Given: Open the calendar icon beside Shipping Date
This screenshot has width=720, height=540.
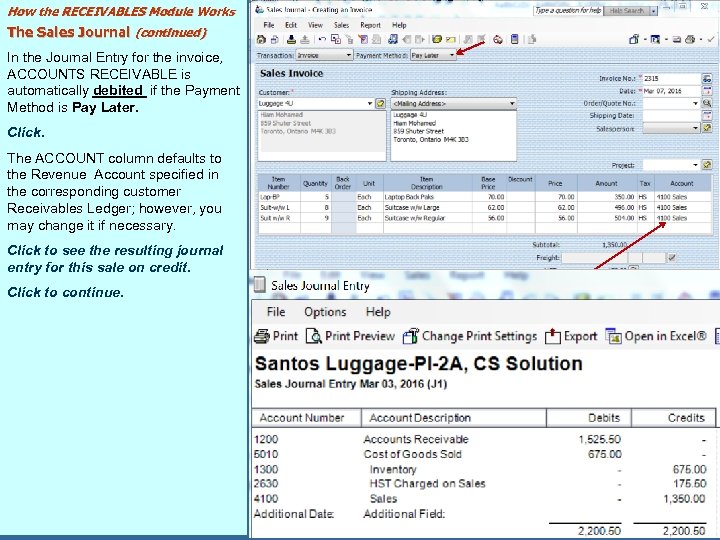Looking at the screenshot, I should tap(707, 116).
